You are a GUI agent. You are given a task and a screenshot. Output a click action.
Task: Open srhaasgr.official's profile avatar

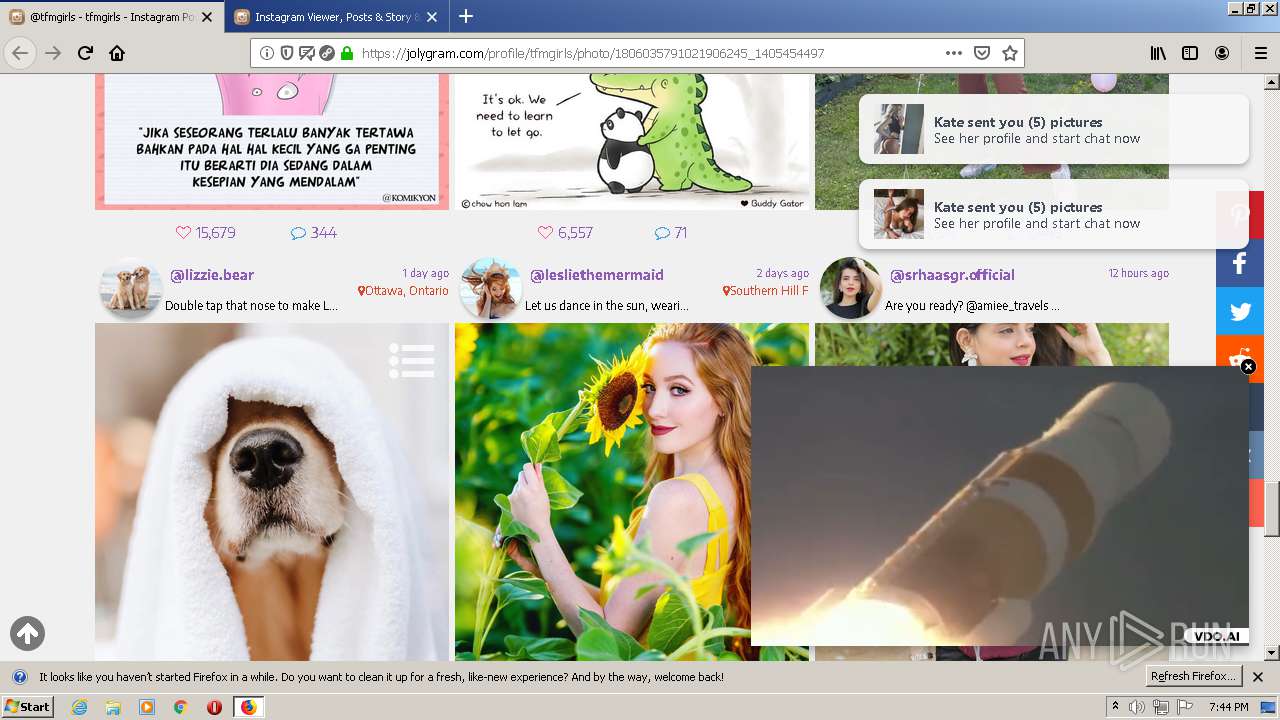pyautogui.click(x=851, y=288)
